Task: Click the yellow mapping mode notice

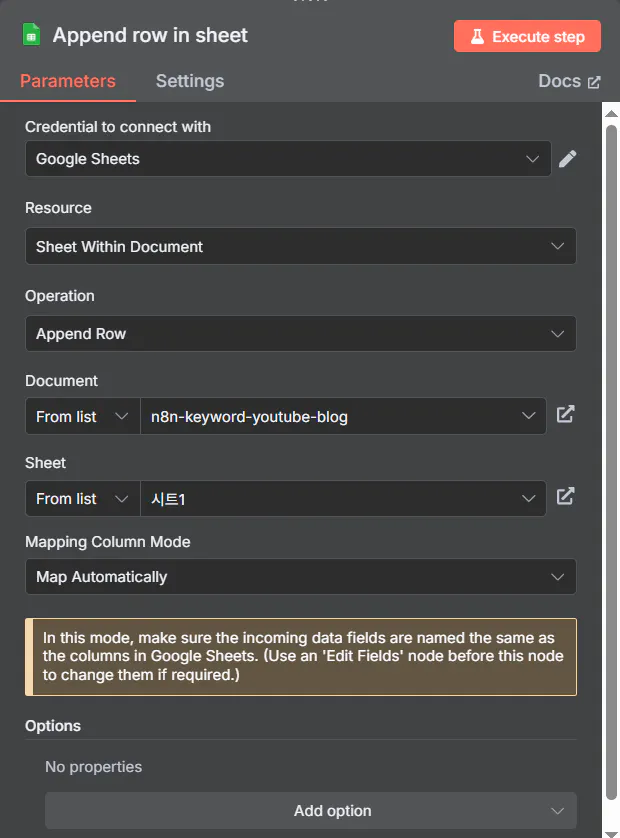Action: click(x=301, y=657)
